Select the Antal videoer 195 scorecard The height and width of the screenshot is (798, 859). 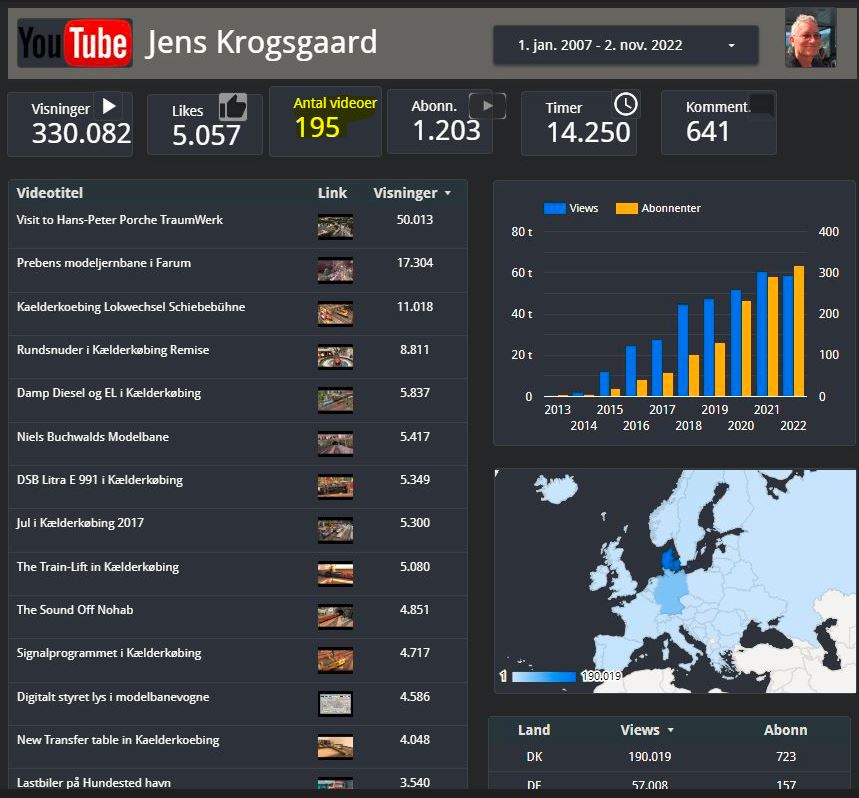tap(325, 122)
